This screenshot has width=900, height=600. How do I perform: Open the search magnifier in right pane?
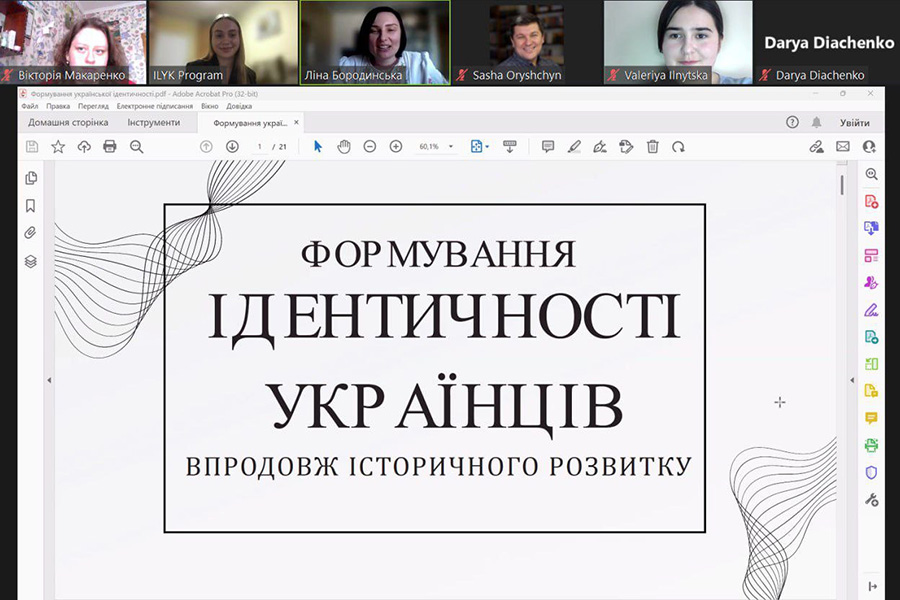[x=871, y=174]
